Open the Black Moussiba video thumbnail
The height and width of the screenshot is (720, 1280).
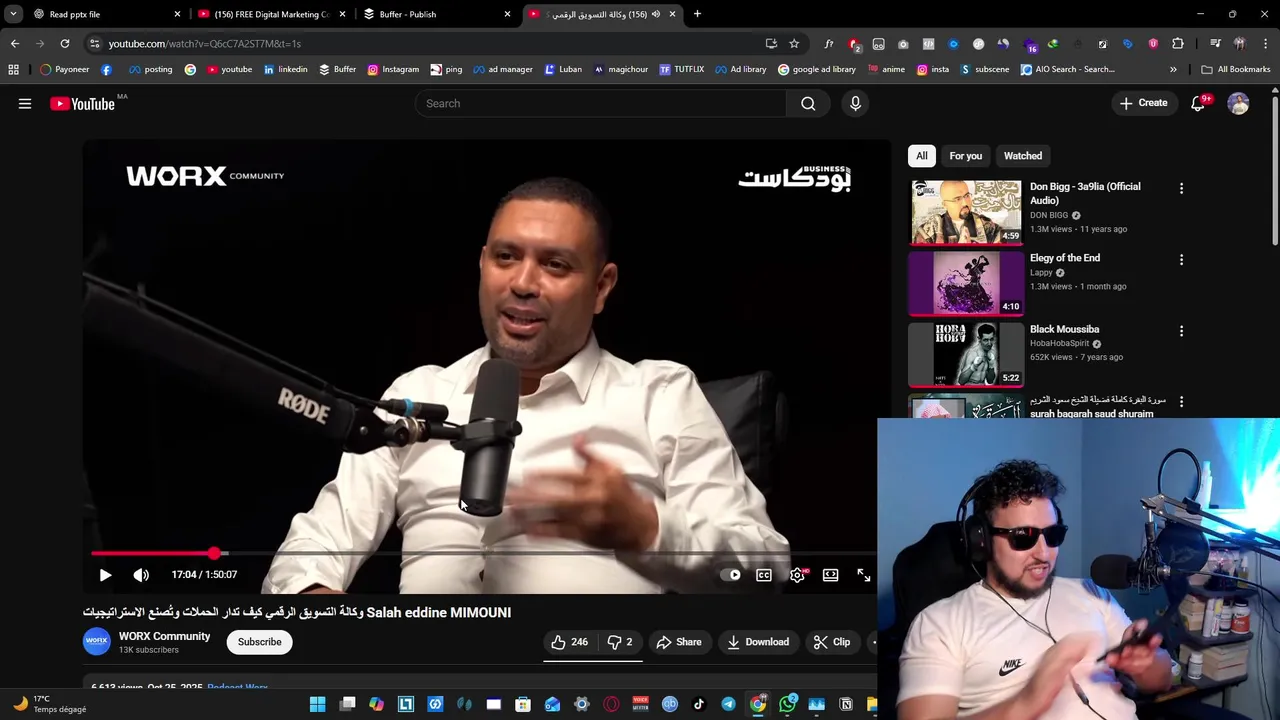coord(966,354)
